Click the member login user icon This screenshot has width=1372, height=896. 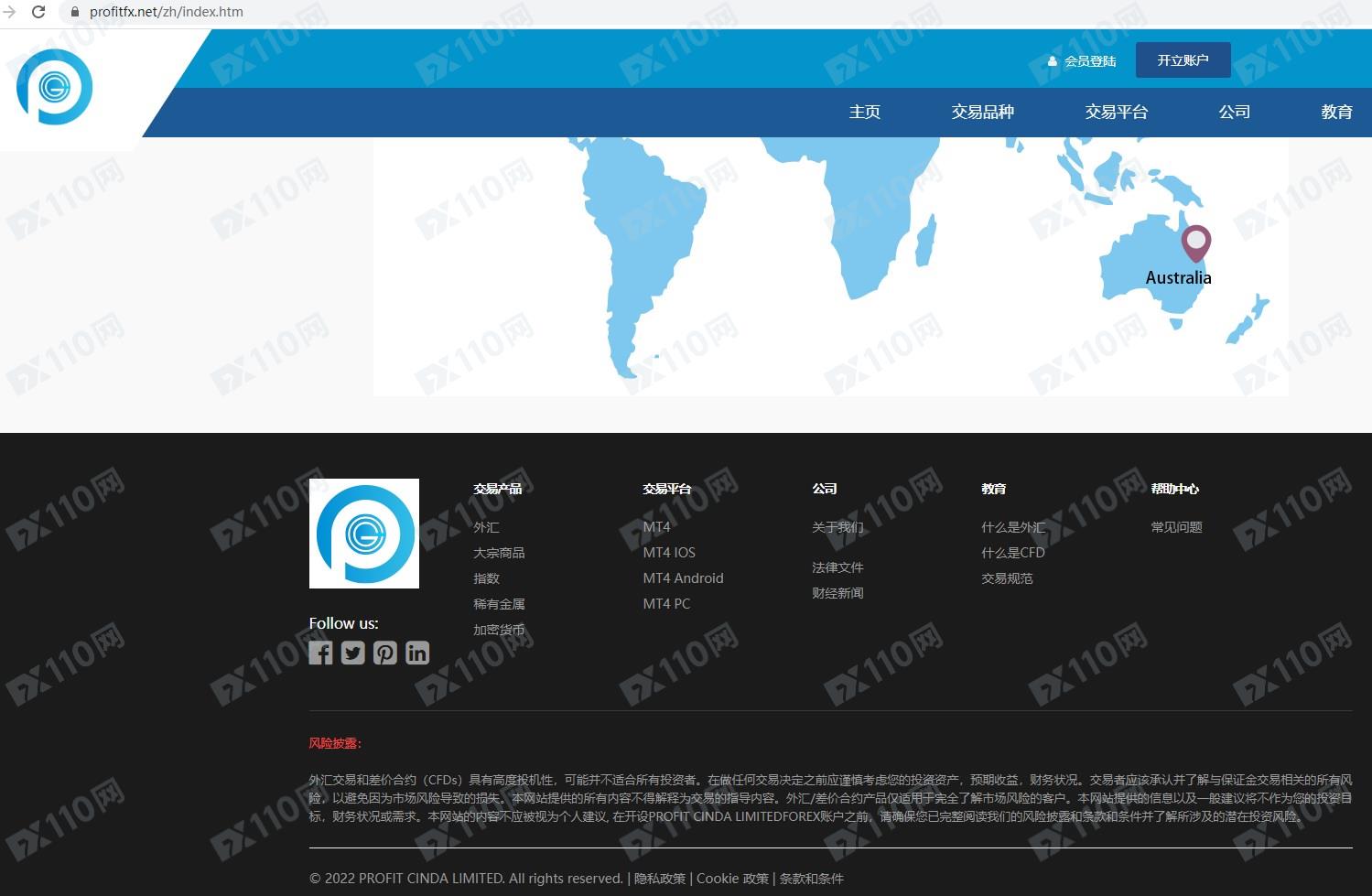coord(1053,61)
